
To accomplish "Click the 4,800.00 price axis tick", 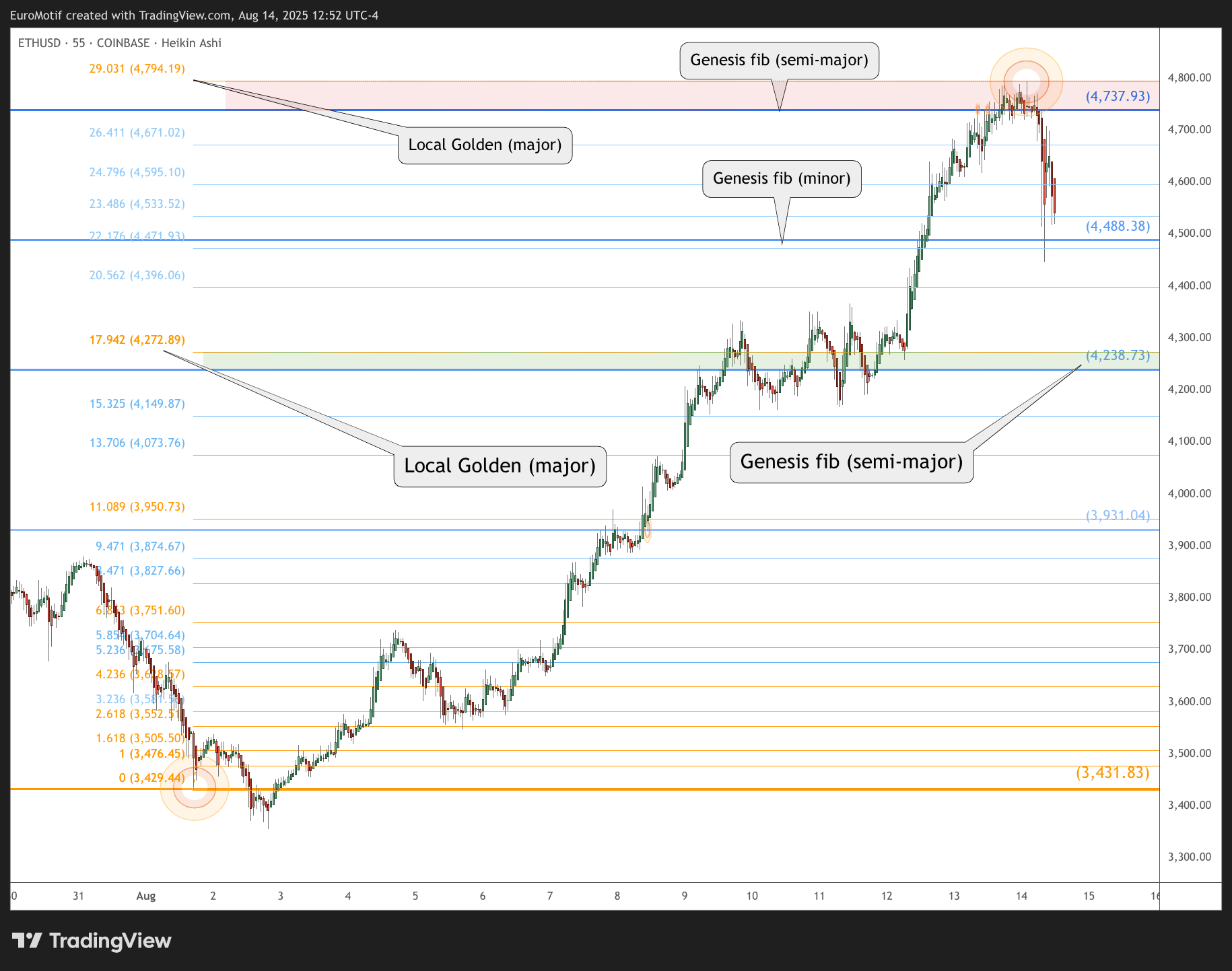I will click(1189, 77).
